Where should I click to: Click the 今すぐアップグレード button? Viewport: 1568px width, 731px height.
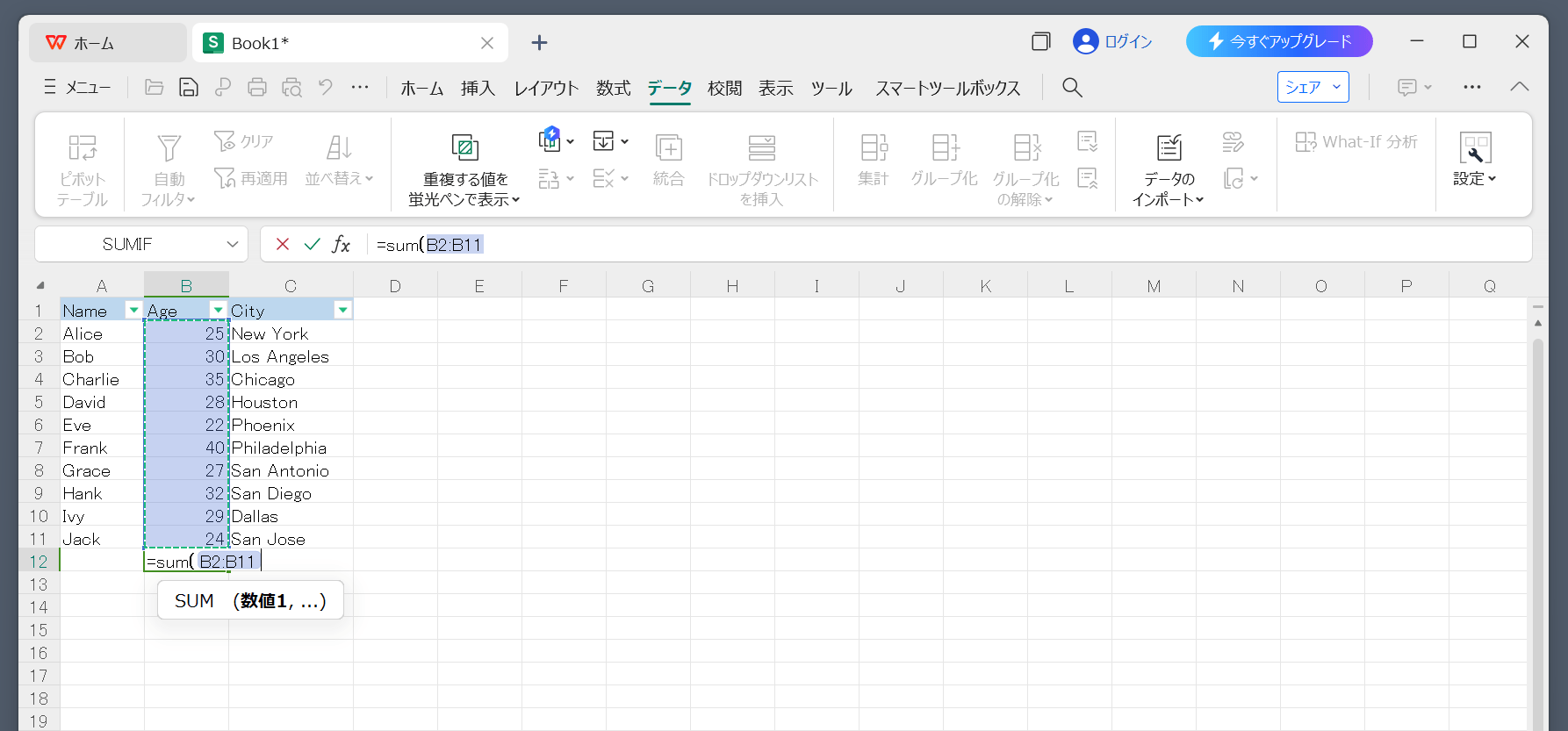click(x=1278, y=41)
